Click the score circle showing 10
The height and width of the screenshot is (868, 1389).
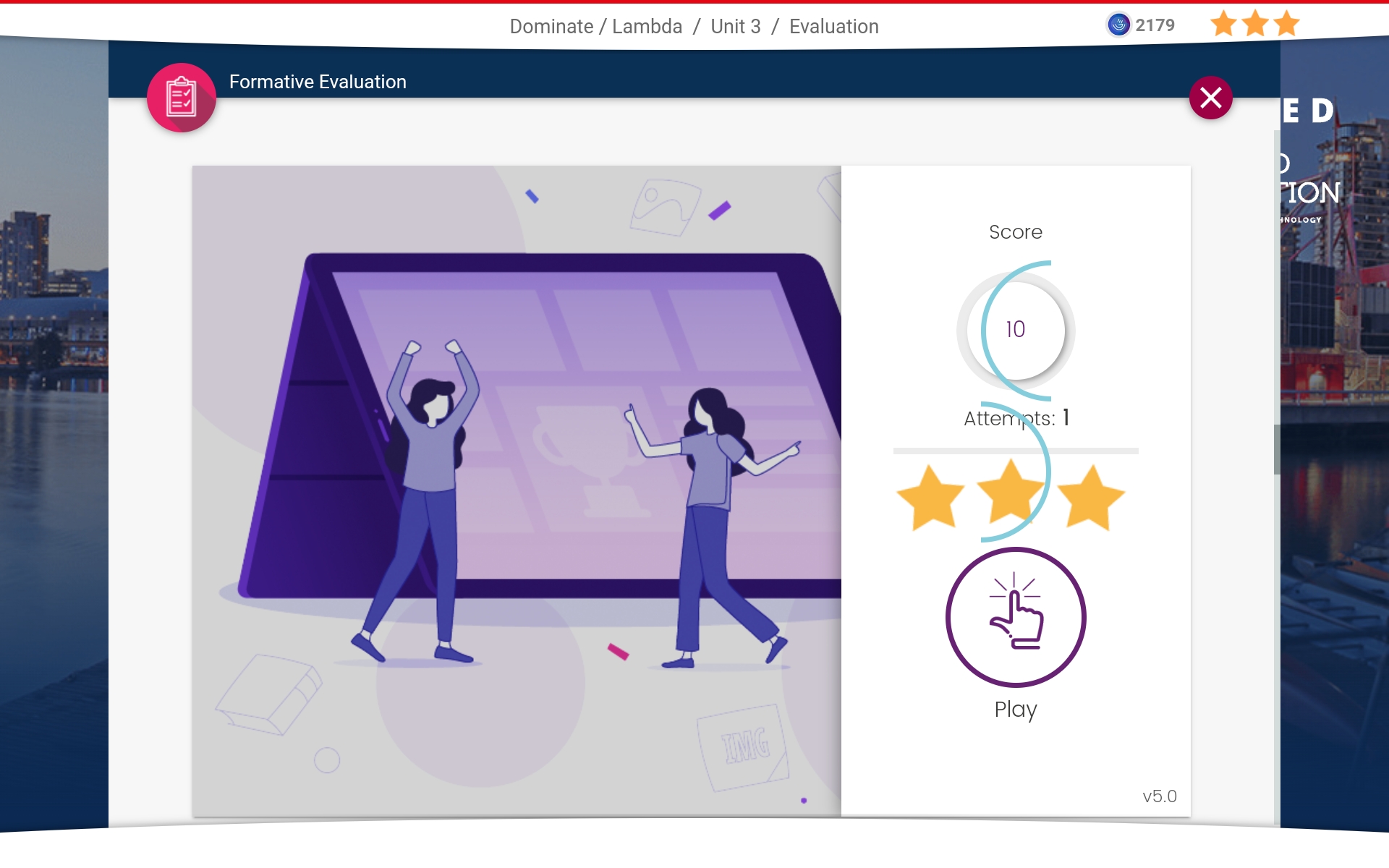(x=1016, y=330)
